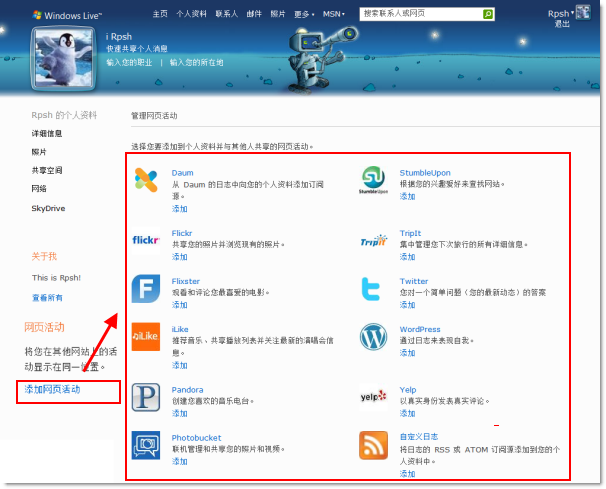
Task: Click 添加 under StumbleUpon
Action: 407,196
